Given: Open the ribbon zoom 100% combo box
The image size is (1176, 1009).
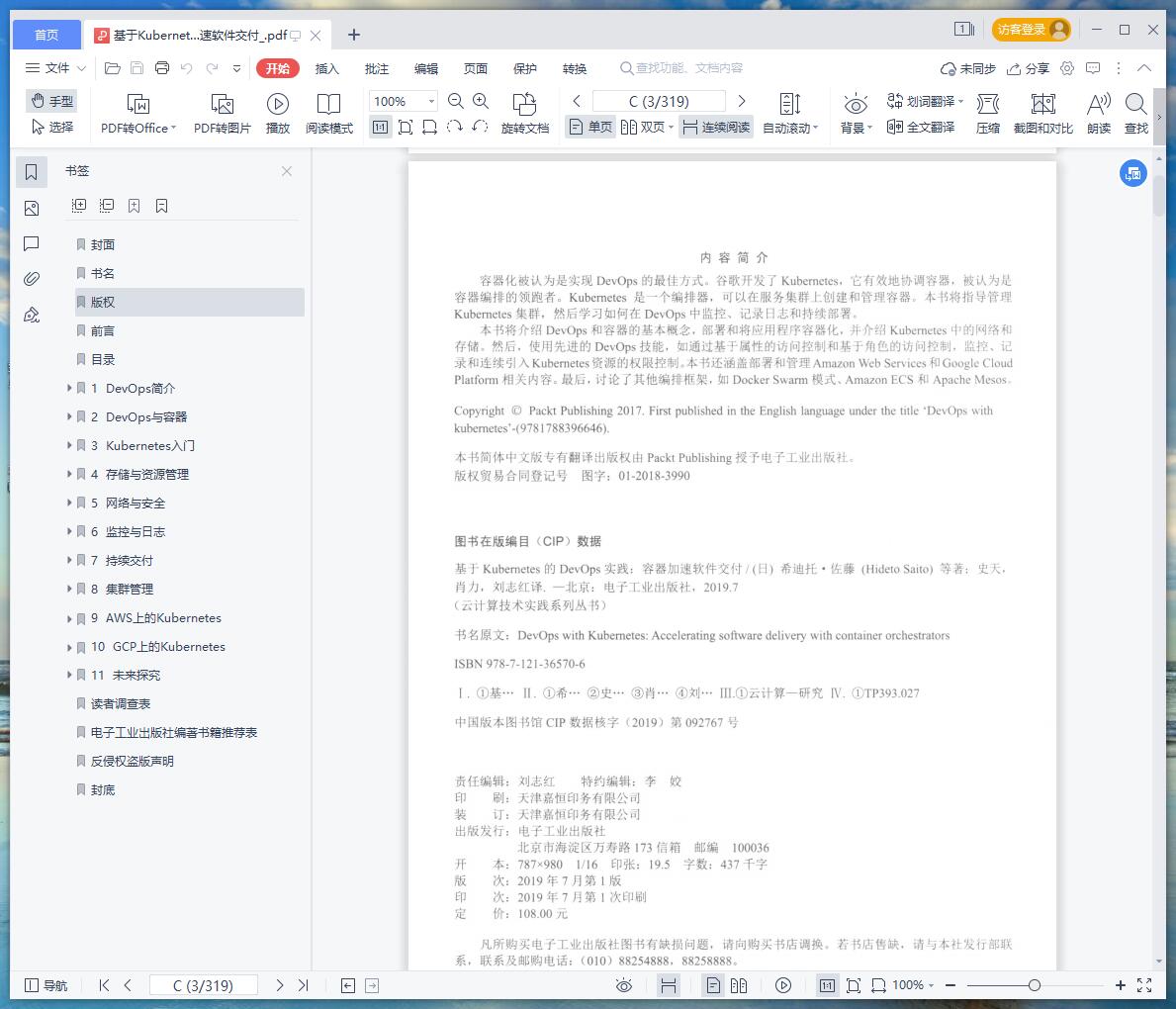Looking at the screenshot, I should point(403,101).
